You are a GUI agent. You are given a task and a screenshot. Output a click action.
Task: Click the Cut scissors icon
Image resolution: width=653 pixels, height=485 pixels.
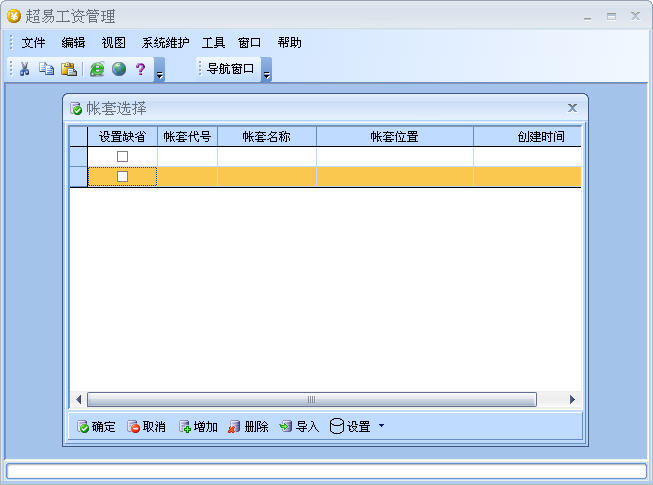click(x=25, y=69)
